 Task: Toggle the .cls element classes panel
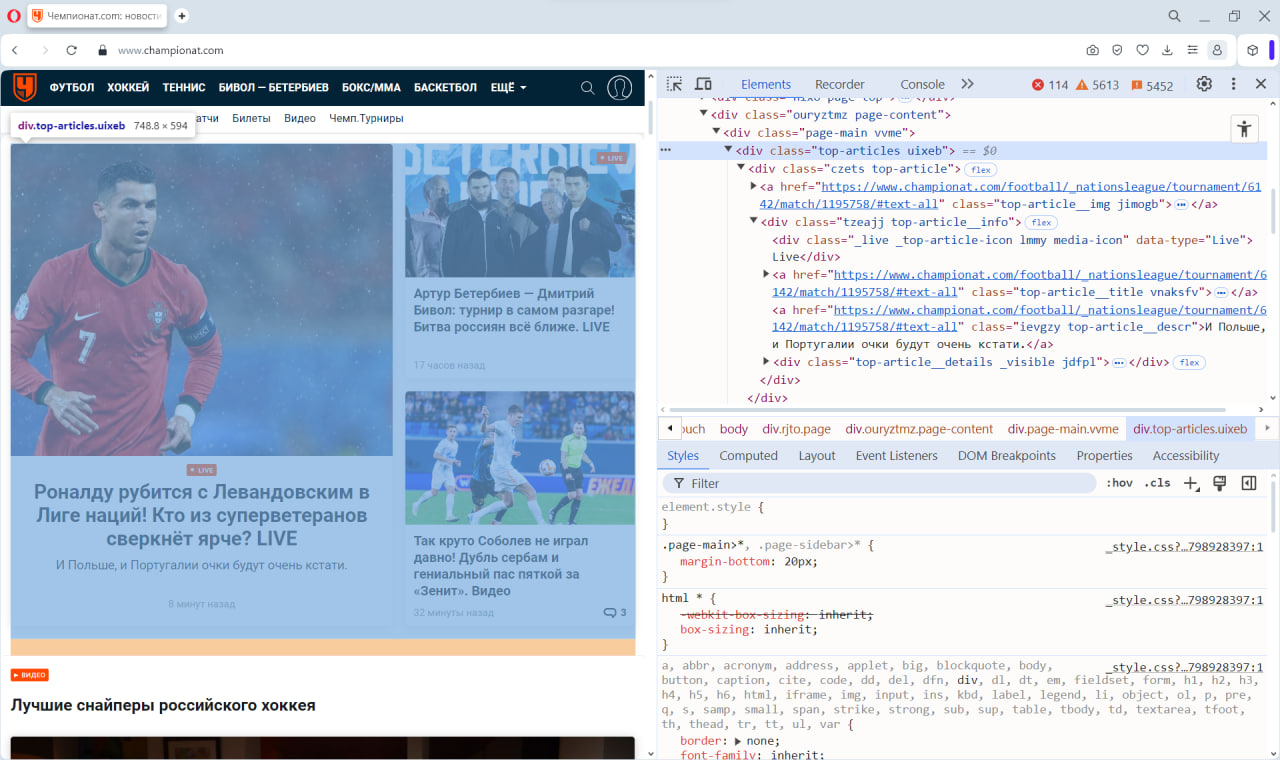click(x=1157, y=483)
